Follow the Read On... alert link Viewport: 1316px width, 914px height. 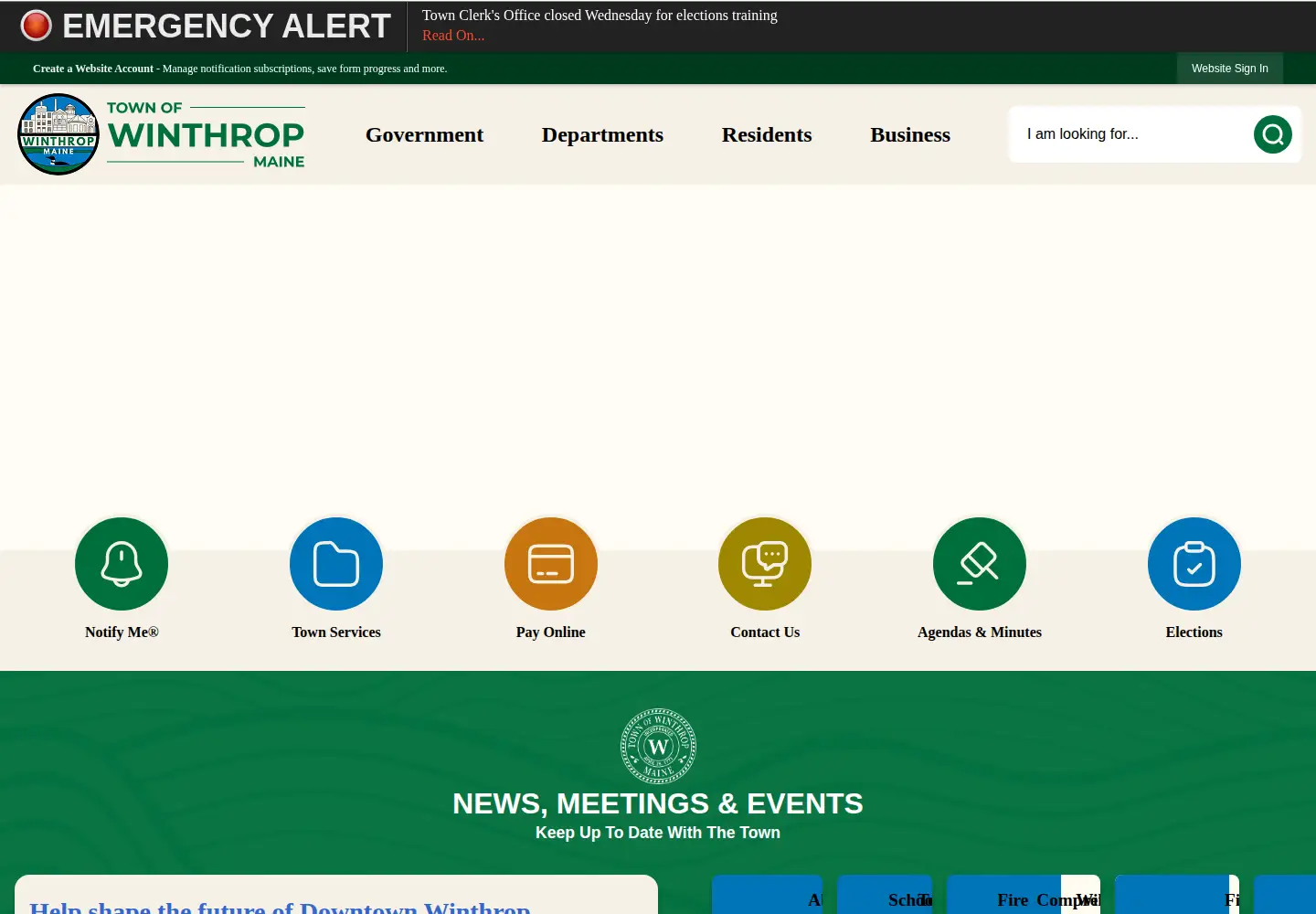[453, 36]
